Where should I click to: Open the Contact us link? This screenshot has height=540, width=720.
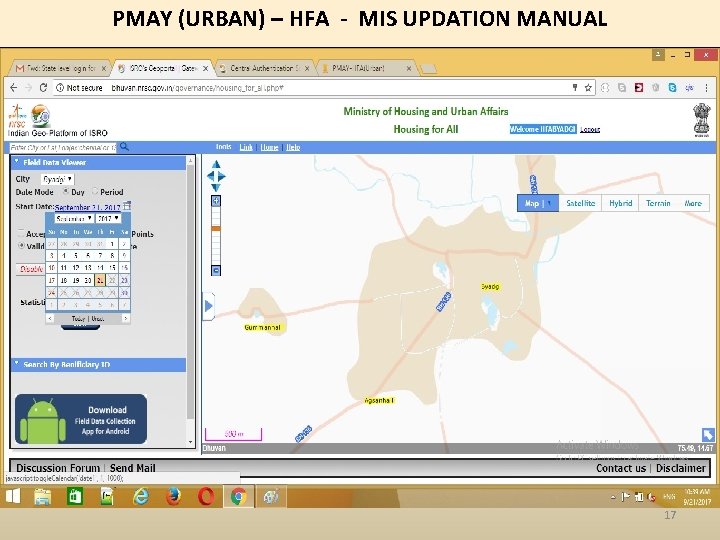pyautogui.click(x=621, y=468)
